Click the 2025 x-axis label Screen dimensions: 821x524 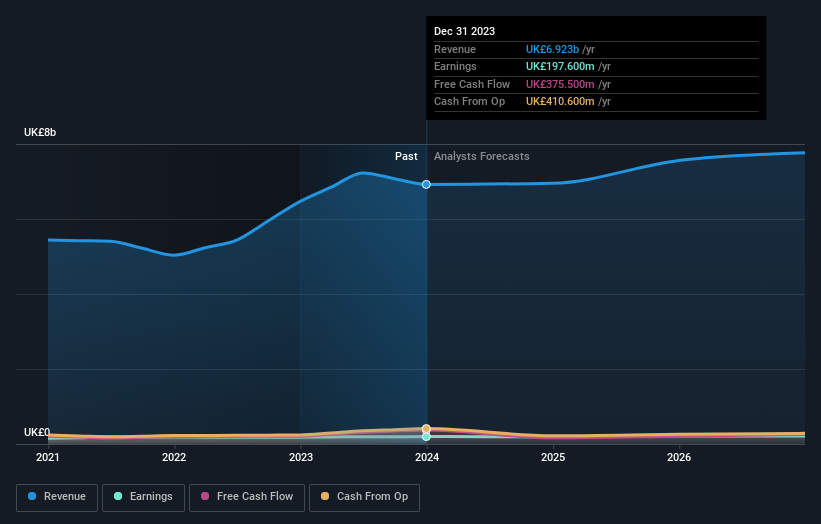(x=553, y=457)
